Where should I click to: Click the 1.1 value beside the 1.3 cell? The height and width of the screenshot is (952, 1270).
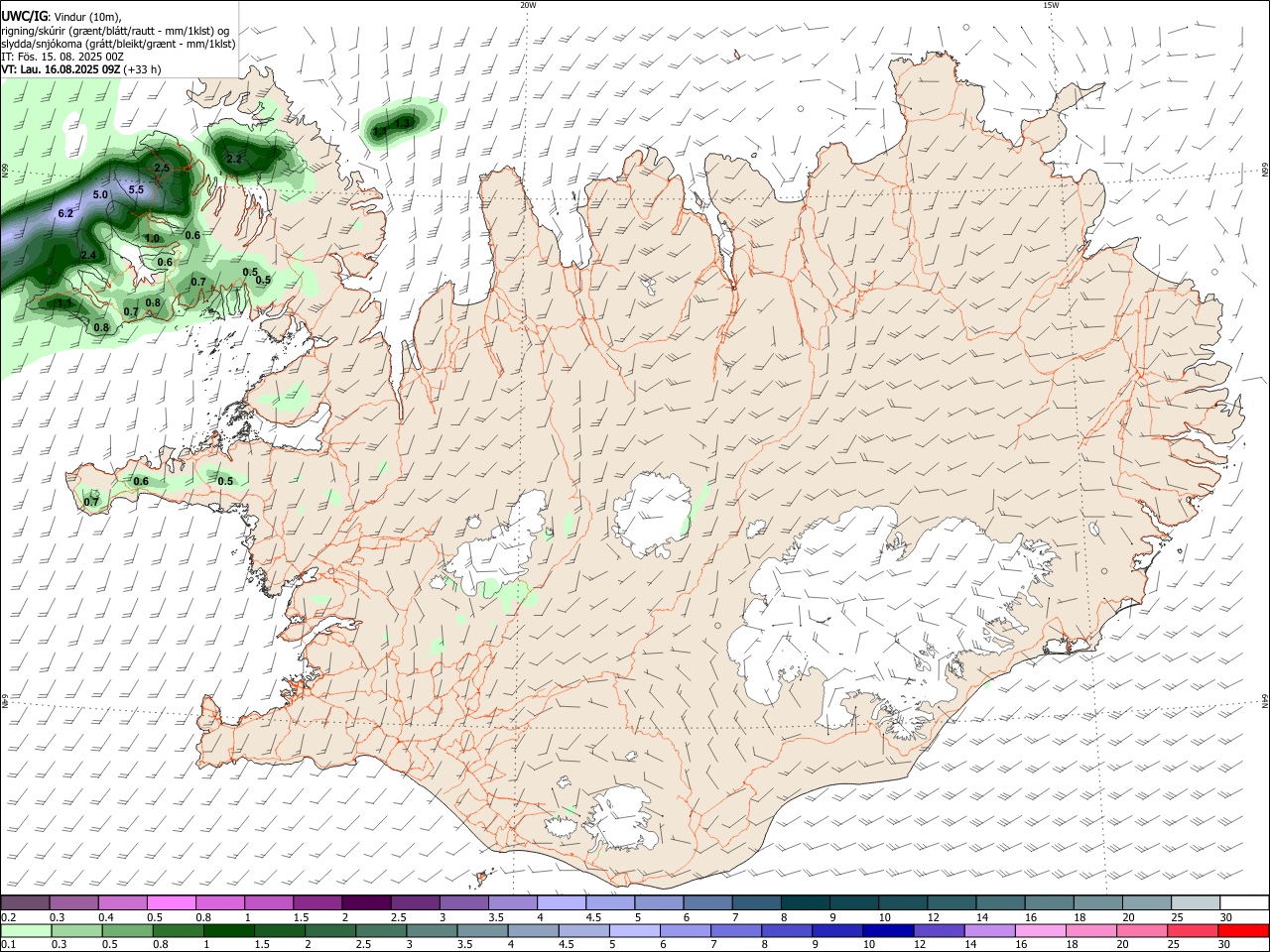click(x=379, y=131)
